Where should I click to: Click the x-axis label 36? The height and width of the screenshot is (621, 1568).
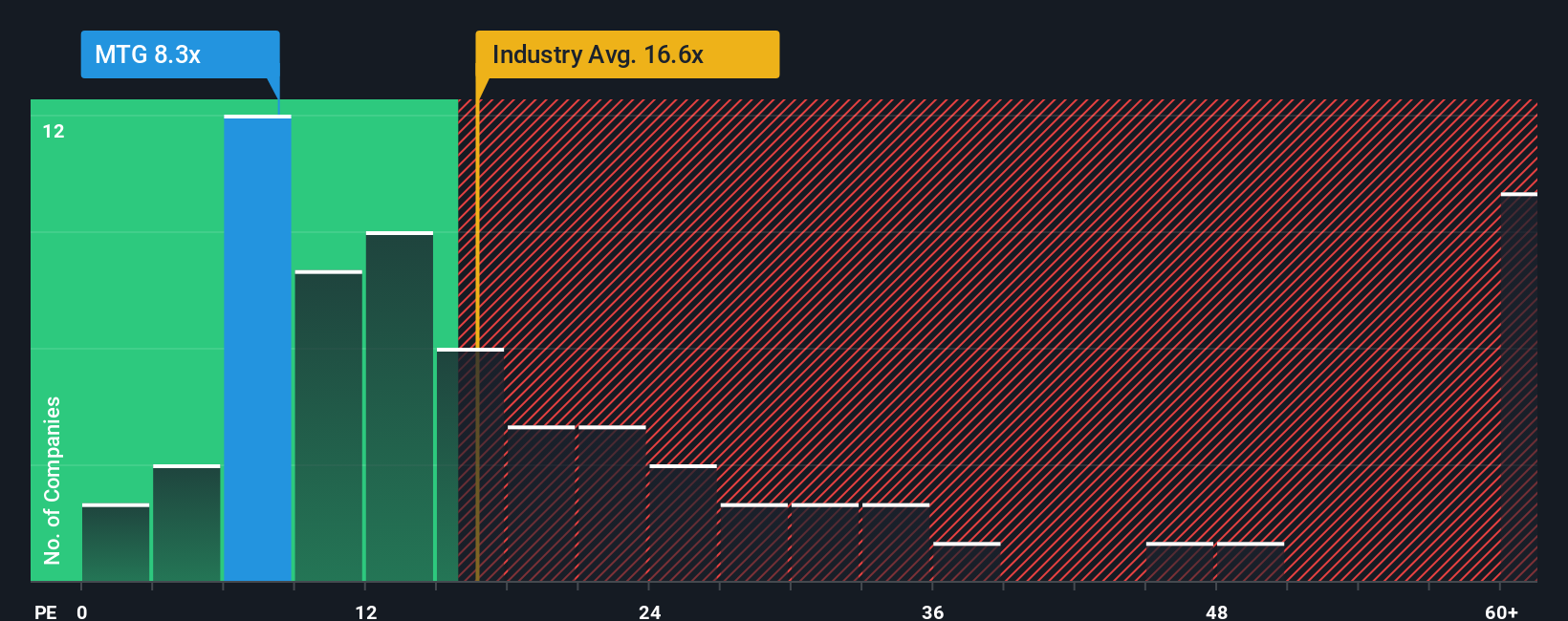click(933, 611)
